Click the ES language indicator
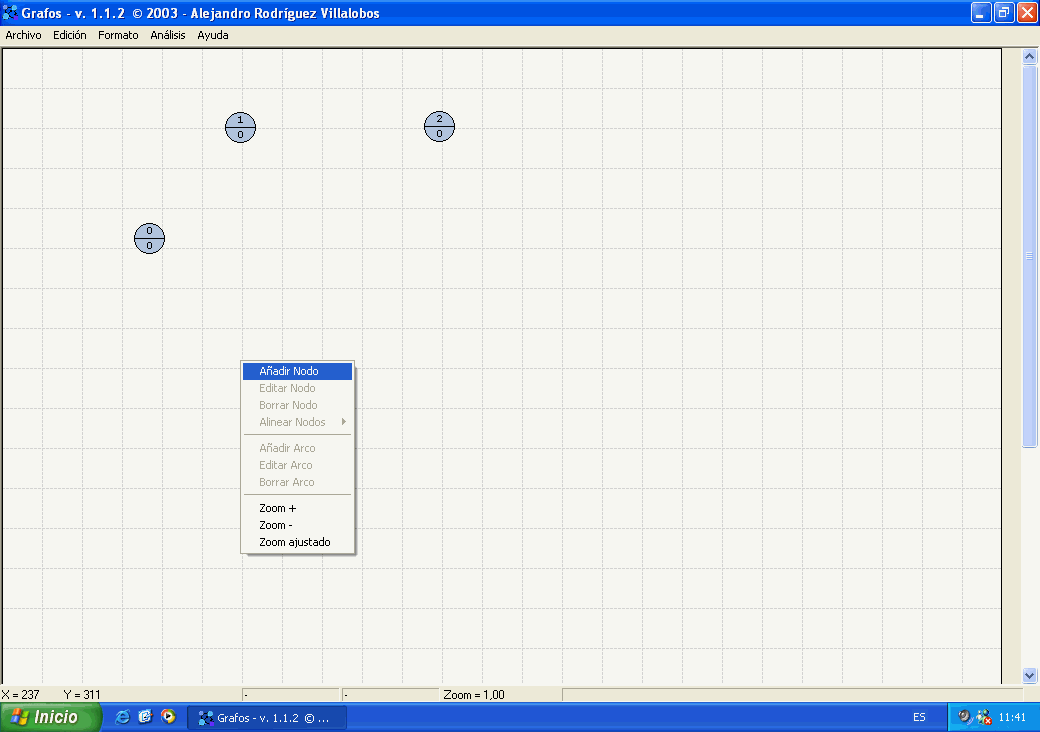This screenshot has width=1040, height=732. pos(919,717)
